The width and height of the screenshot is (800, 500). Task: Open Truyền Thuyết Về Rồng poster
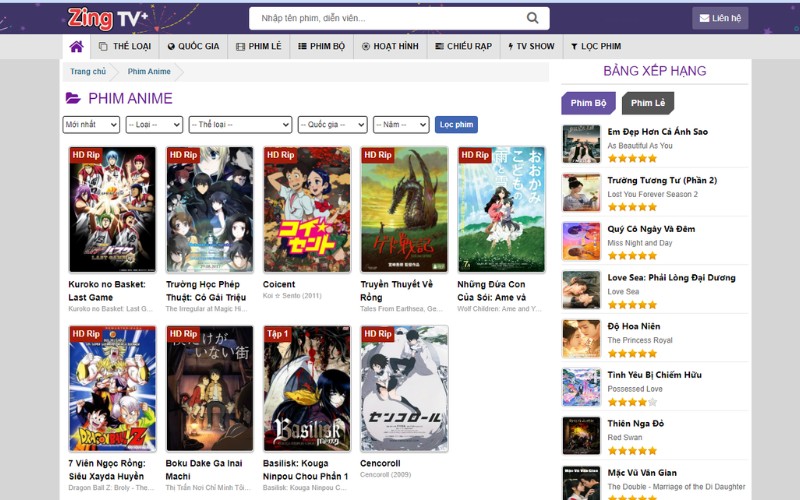[404, 210]
